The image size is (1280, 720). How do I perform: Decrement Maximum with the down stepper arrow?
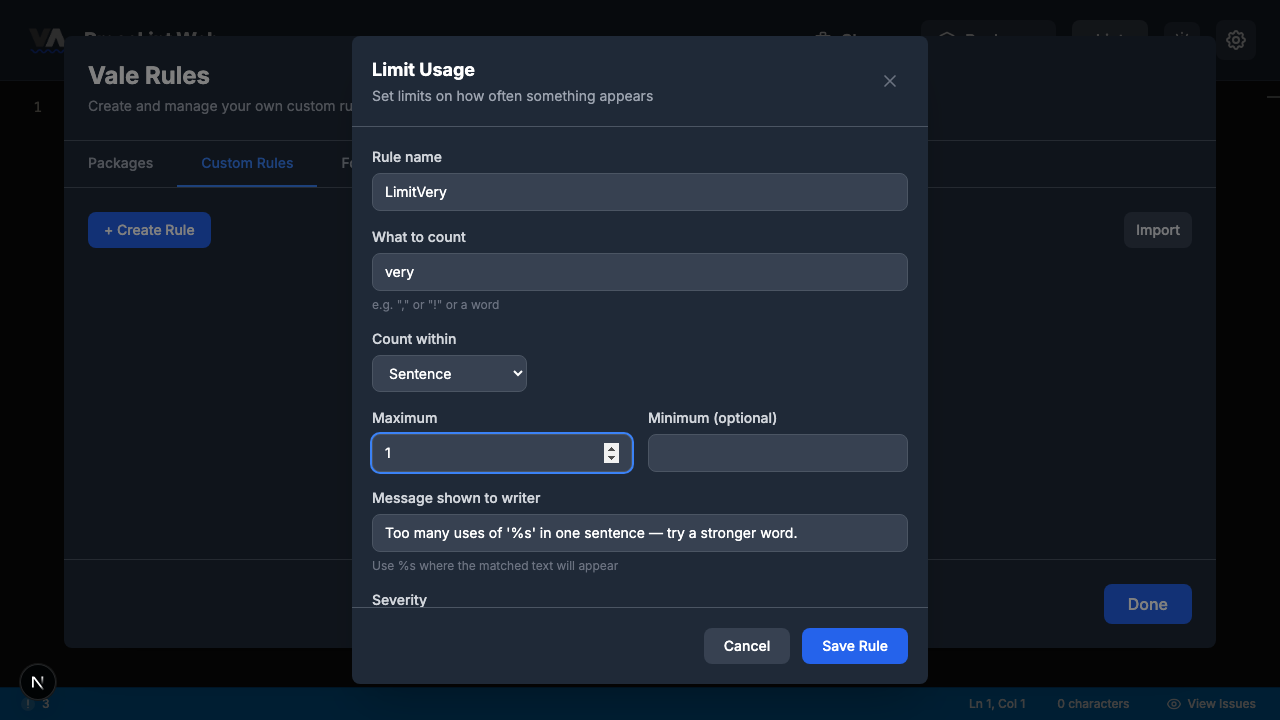611,457
